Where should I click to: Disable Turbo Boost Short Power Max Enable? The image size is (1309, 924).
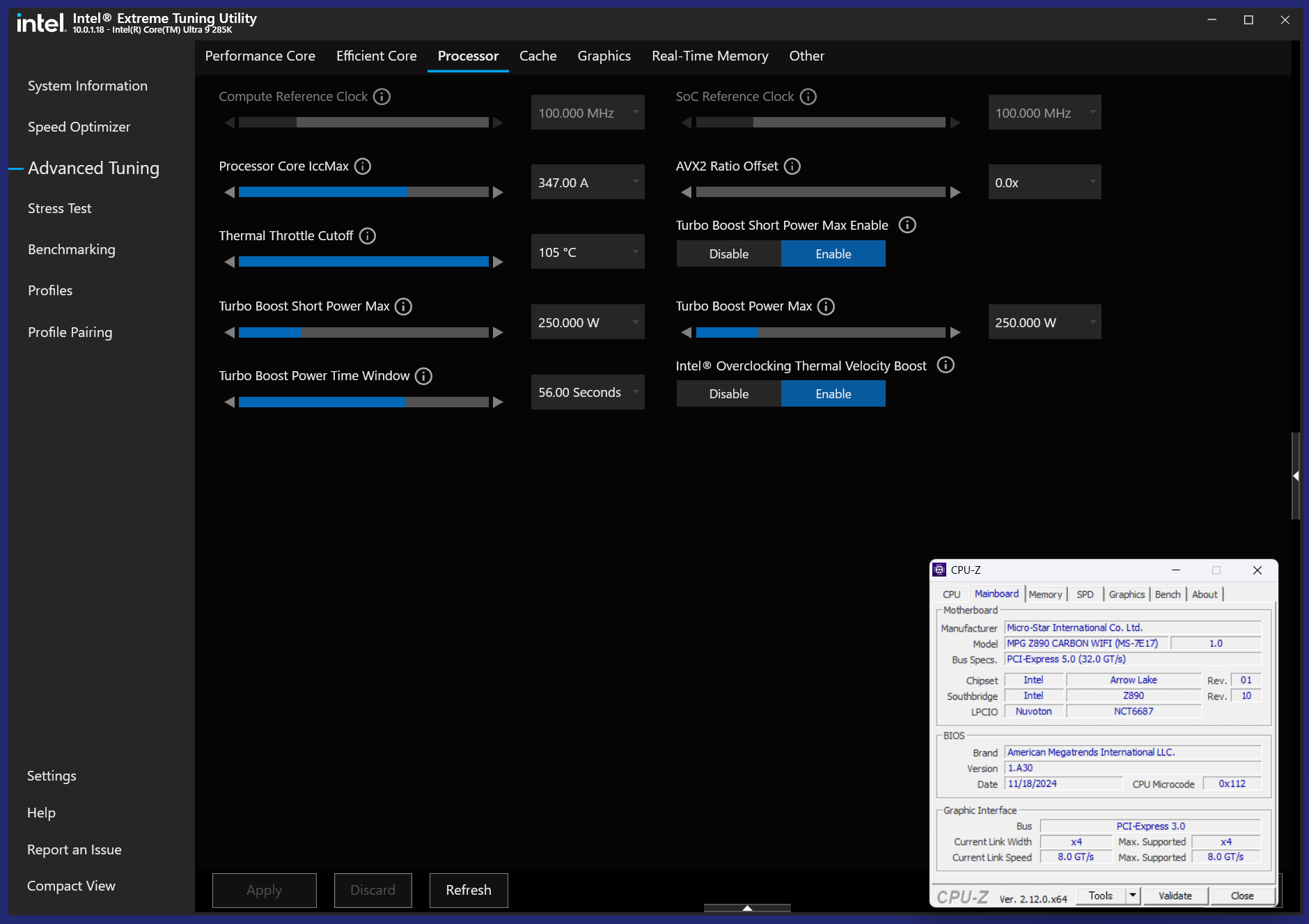tap(729, 253)
